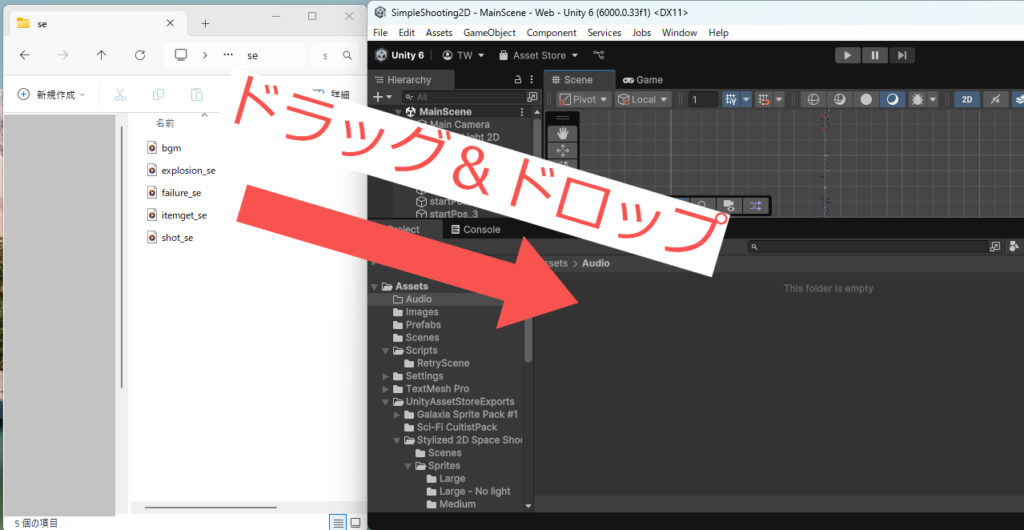Image resolution: width=1024 pixels, height=530 pixels.
Task: Open the Asset Store dropdown
Action: click(x=539, y=55)
